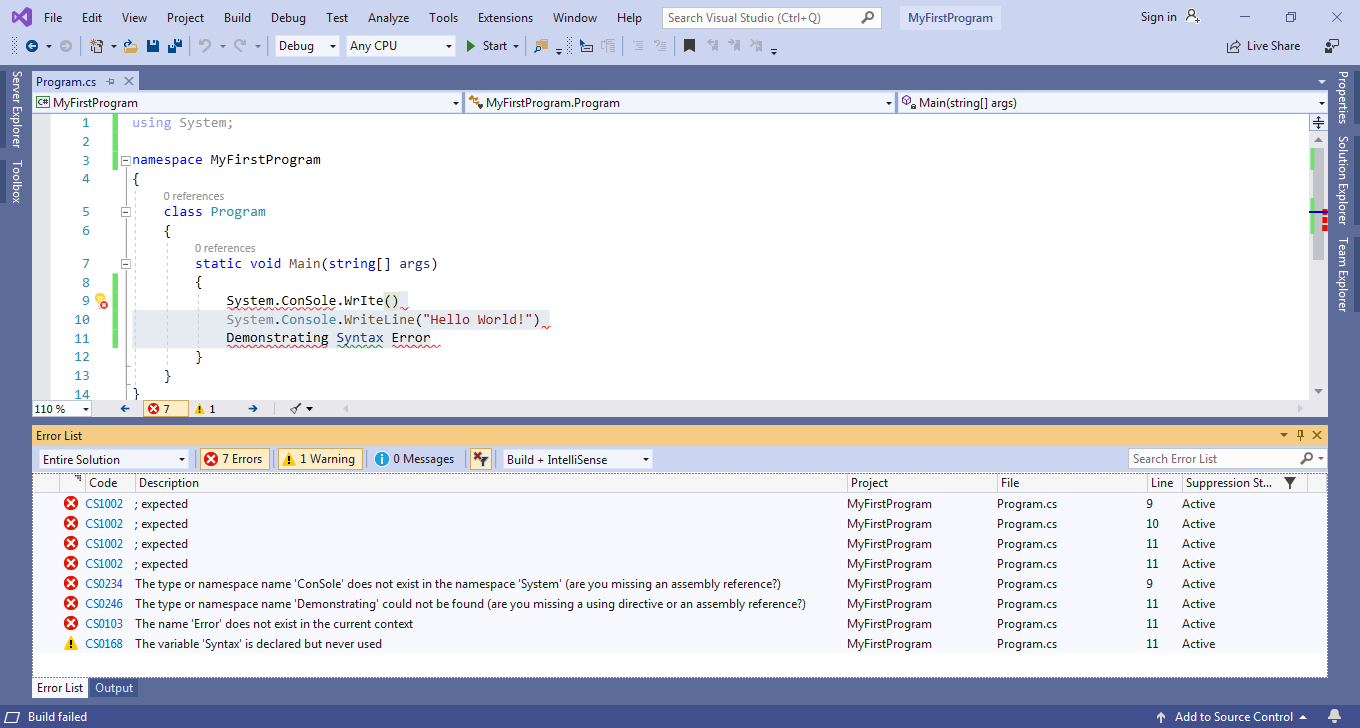Viewport: 1360px width, 728px height.
Task: Click the Find in Files icon
Action: pos(541,46)
